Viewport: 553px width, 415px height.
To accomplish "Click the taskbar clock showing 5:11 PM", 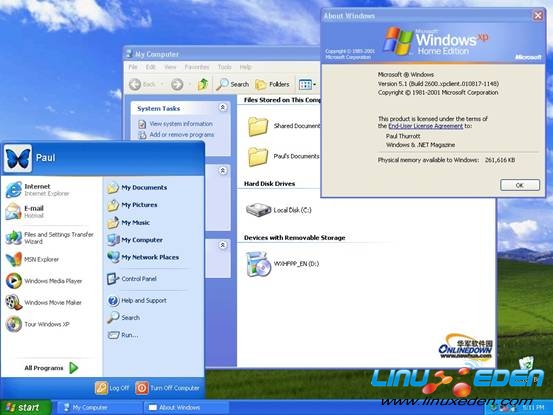I will [x=533, y=408].
